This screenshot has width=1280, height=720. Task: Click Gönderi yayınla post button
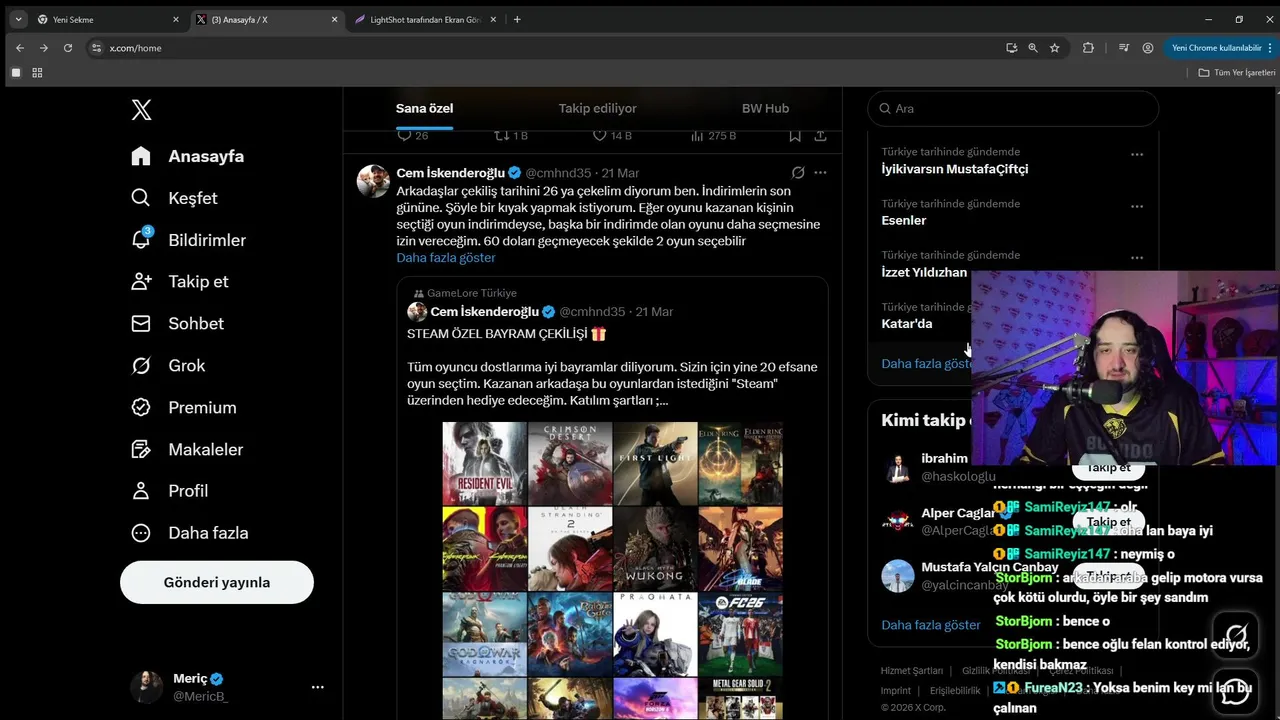click(217, 582)
